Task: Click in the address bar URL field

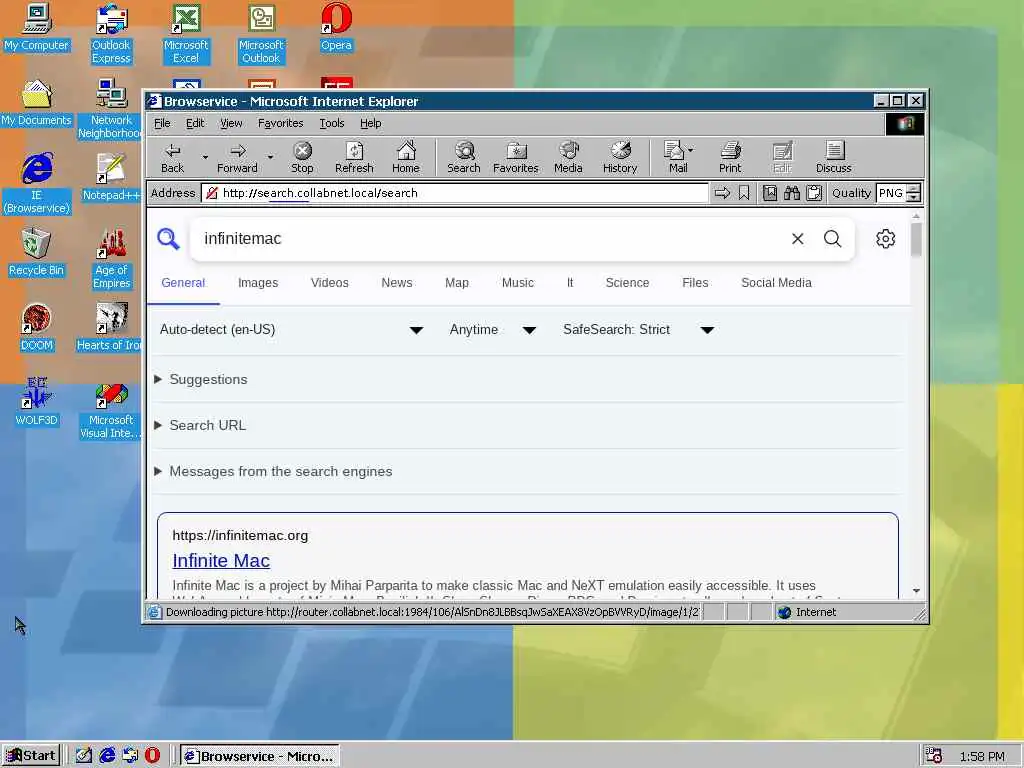Action: [455, 193]
